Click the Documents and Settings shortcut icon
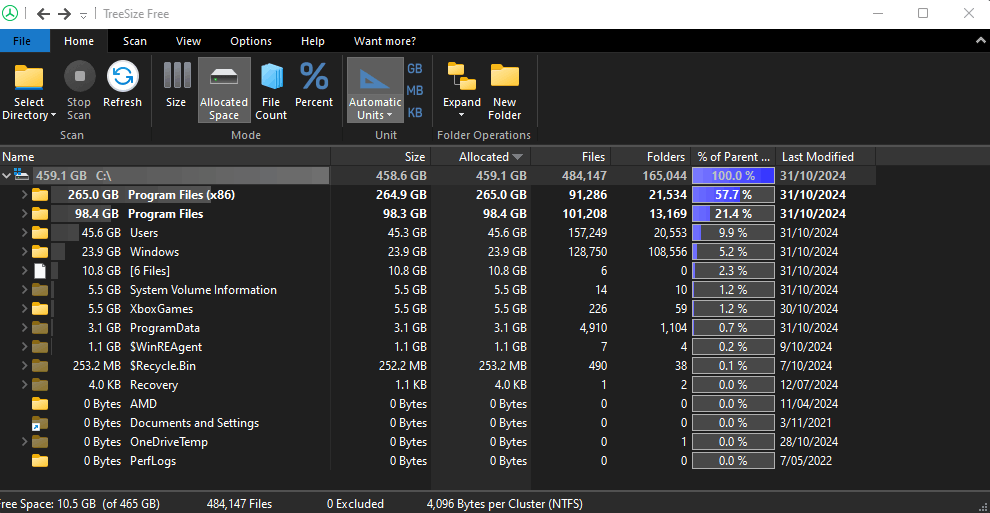Image resolution: width=990 pixels, height=513 pixels. click(x=39, y=423)
